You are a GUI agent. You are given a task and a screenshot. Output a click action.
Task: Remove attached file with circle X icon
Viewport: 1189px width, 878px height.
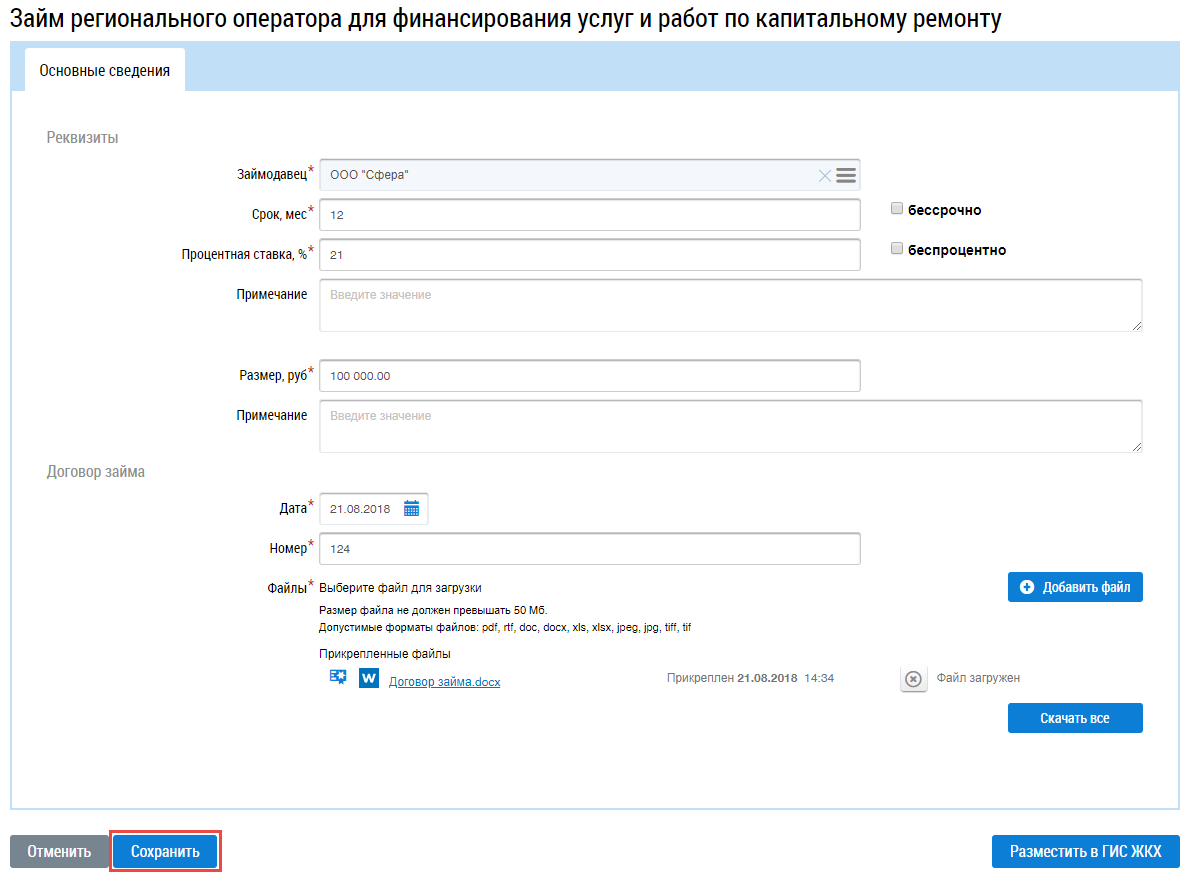(x=913, y=679)
